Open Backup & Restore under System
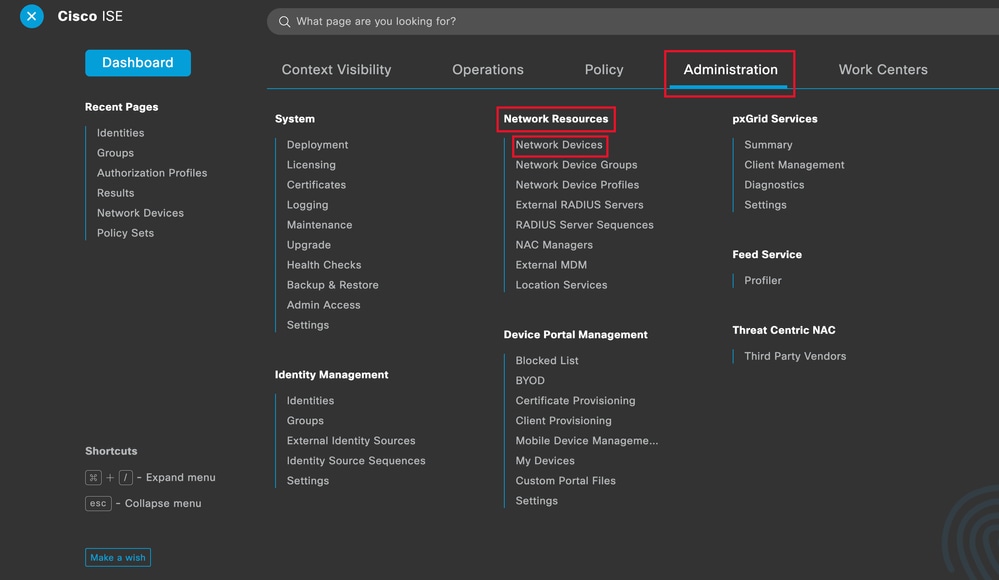The width and height of the screenshot is (999, 580). tap(333, 285)
